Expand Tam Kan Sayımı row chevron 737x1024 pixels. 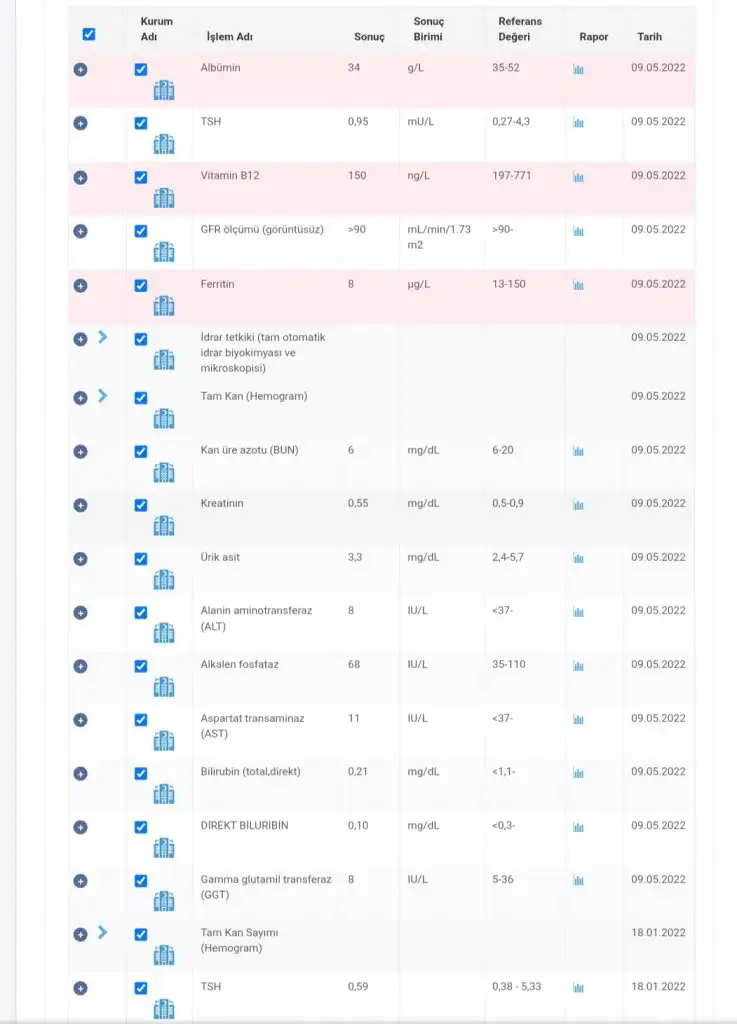click(x=102, y=933)
